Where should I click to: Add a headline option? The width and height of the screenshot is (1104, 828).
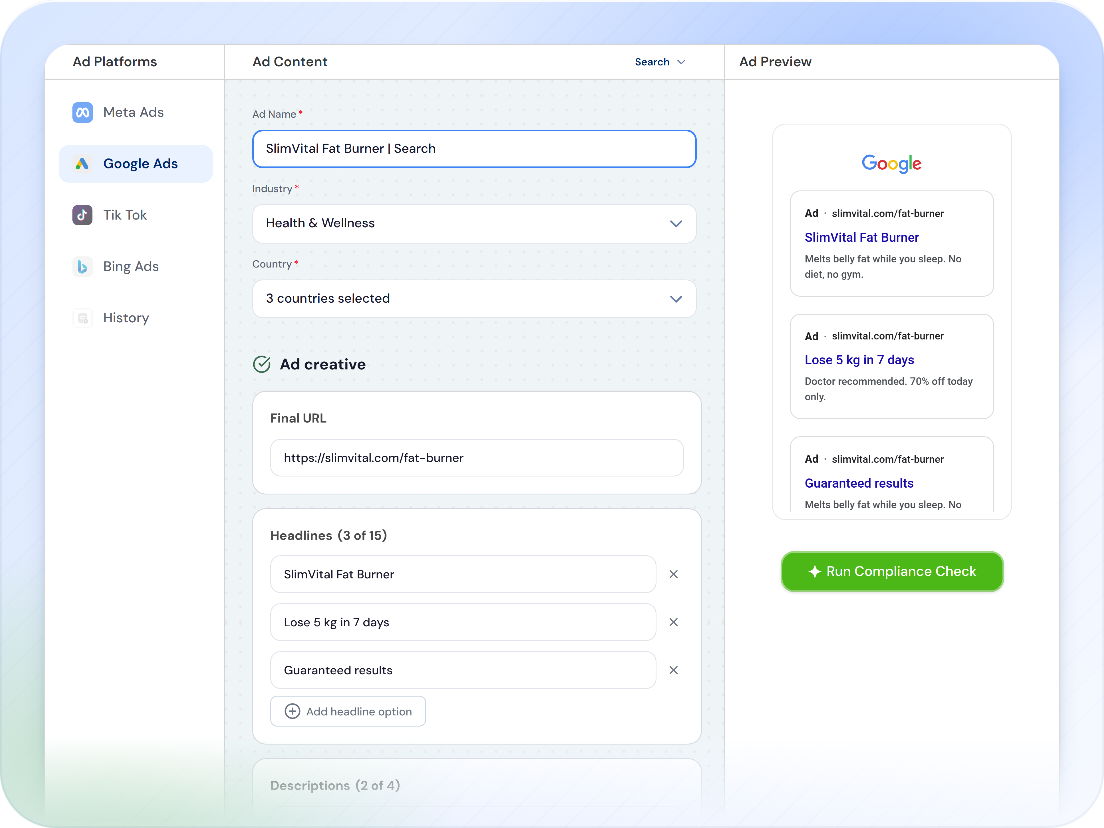click(x=348, y=711)
